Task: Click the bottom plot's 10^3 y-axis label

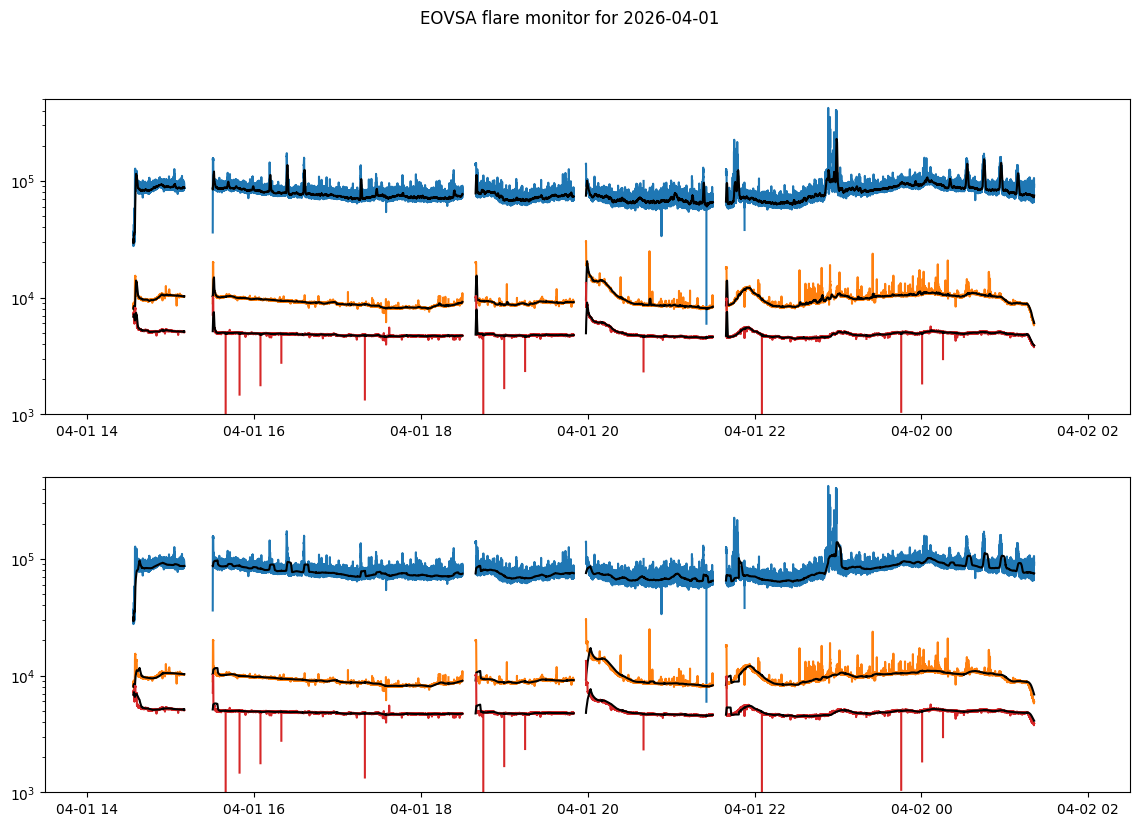Action: coord(25,792)
